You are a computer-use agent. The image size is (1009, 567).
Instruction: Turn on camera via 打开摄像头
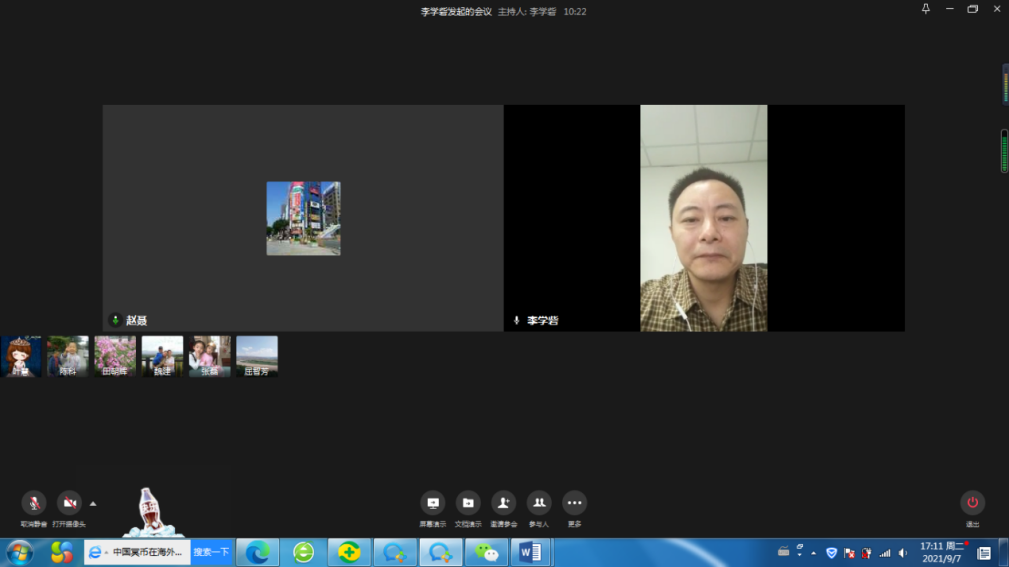(69, 503)
